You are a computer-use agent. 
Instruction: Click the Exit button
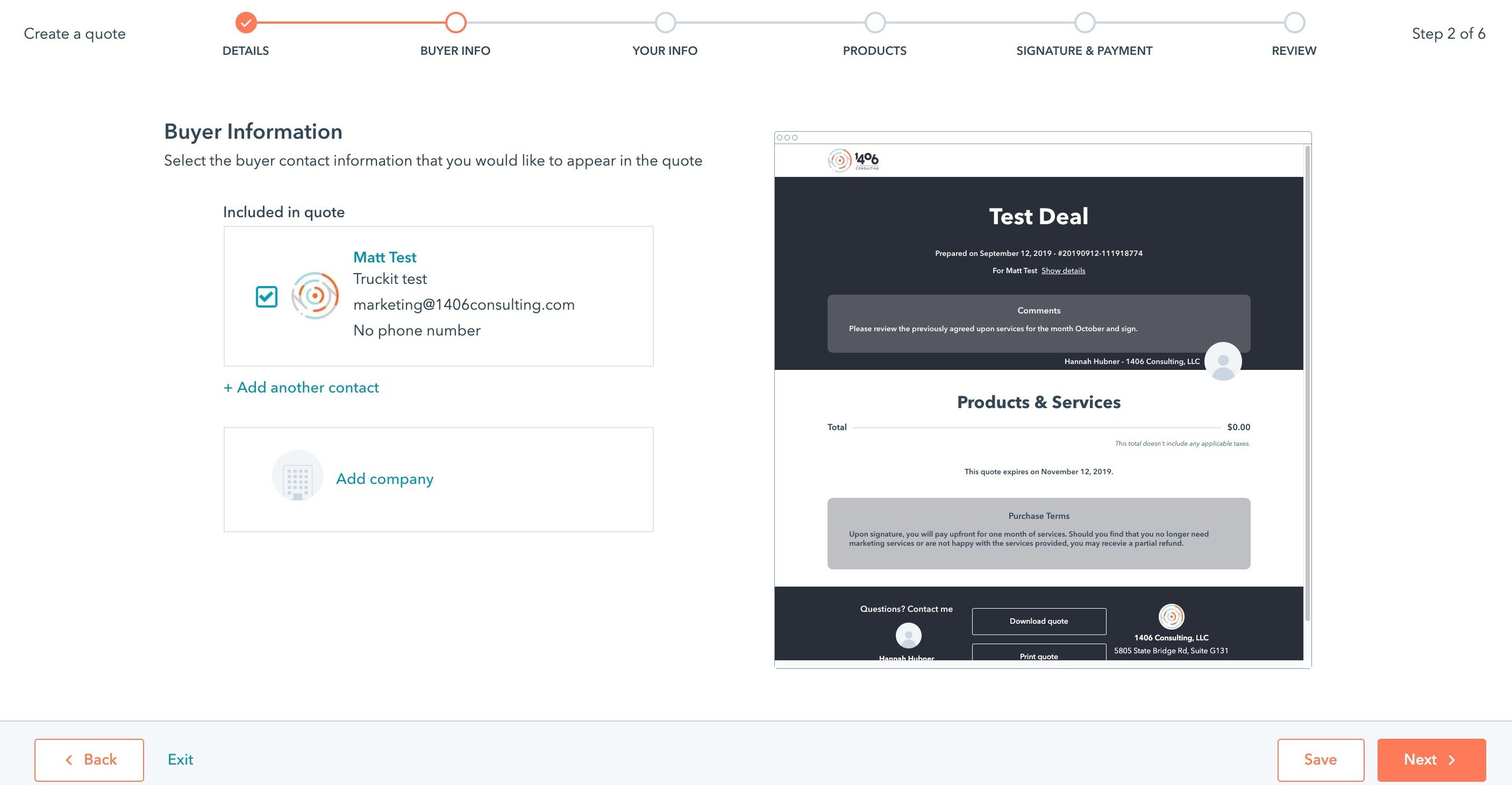click(x=180, y=759)
